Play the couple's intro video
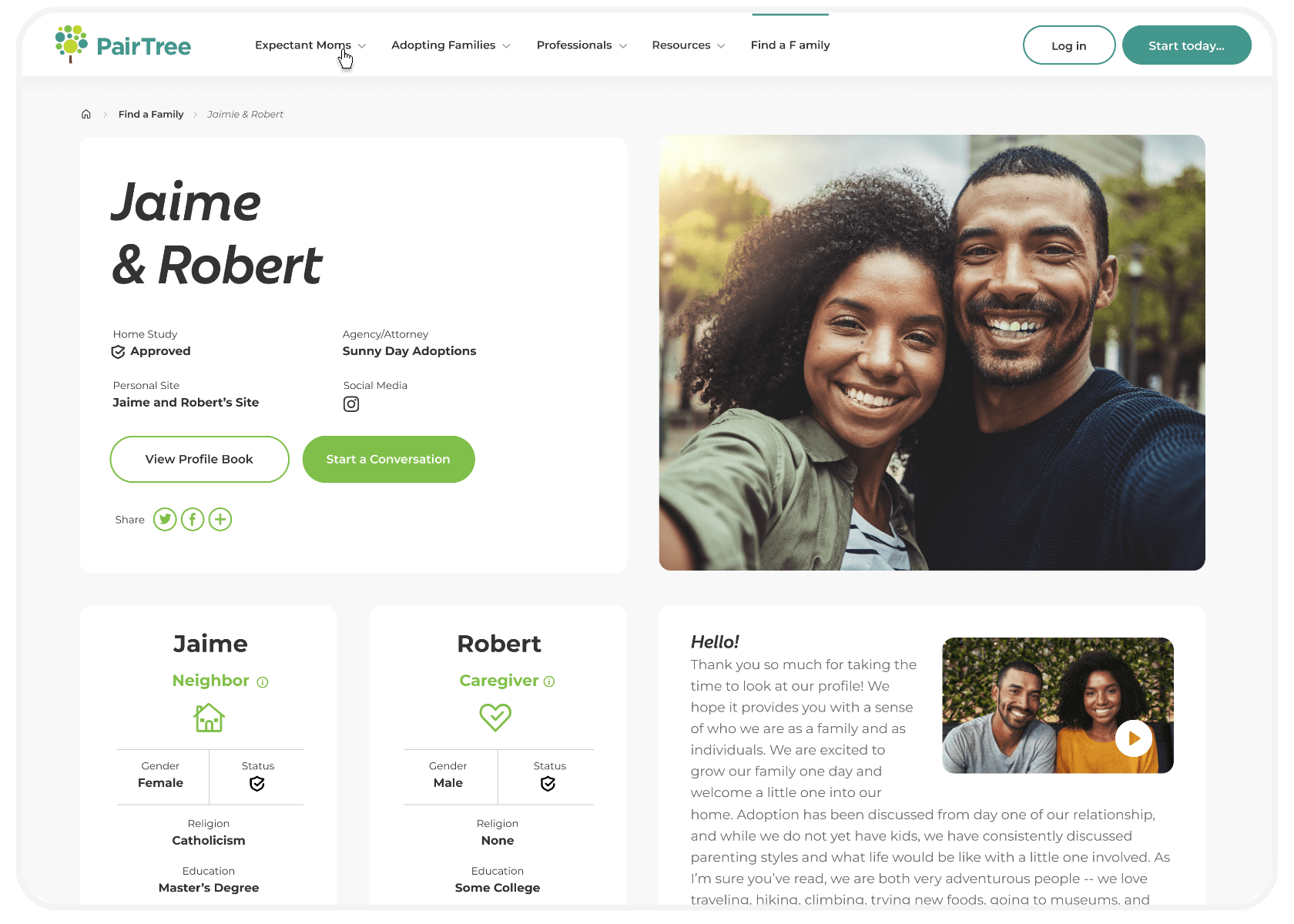This screenshot has width=1294, height=924. click(1134, 738)
